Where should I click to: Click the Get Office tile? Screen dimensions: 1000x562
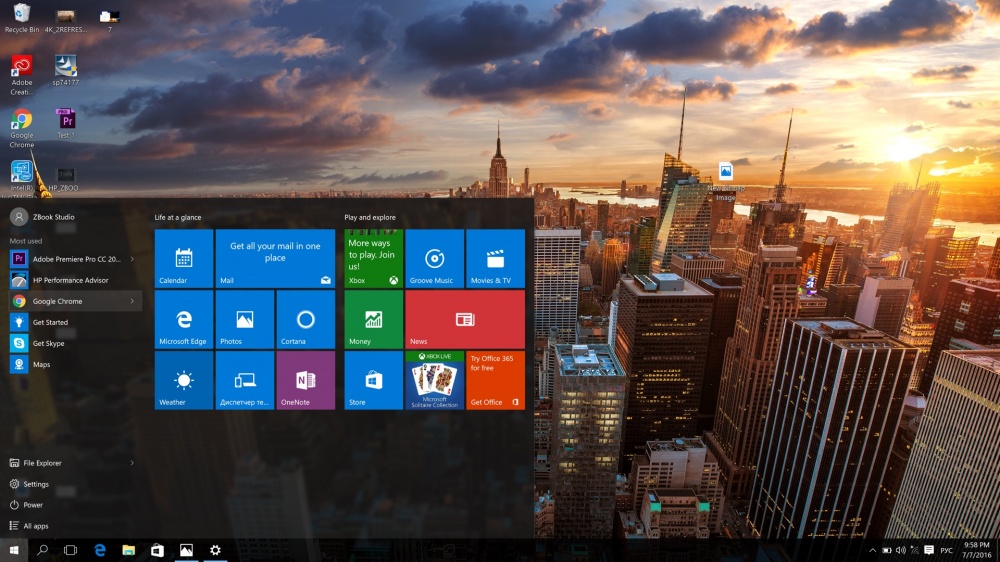[x=496, y=380]
